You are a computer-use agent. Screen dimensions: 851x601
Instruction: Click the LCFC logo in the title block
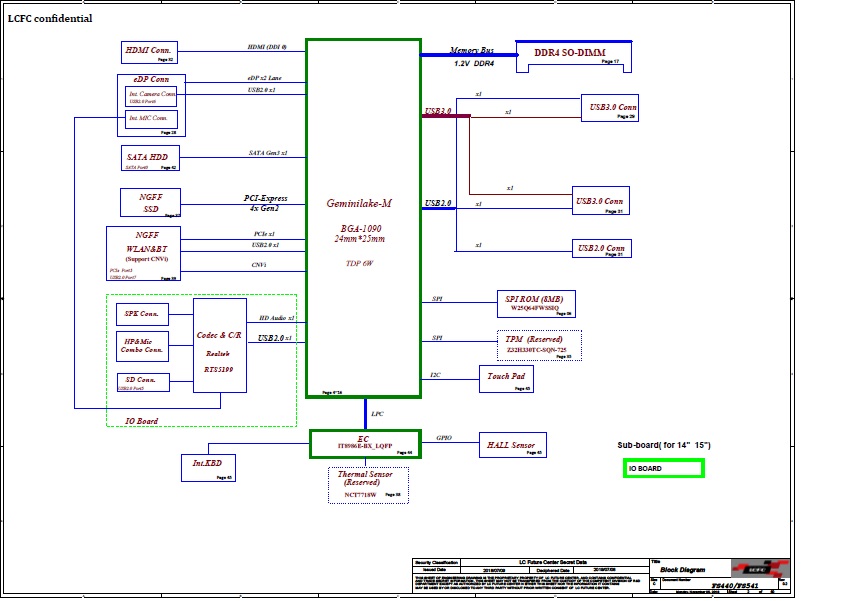click(759, 568)
